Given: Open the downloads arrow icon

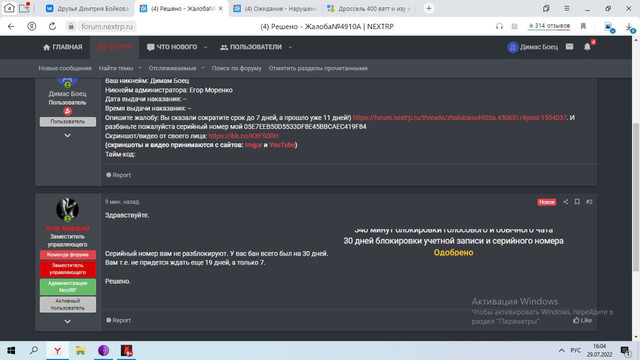Looking at the screenshot, I should pyautogui.click(x=629, y=27).
